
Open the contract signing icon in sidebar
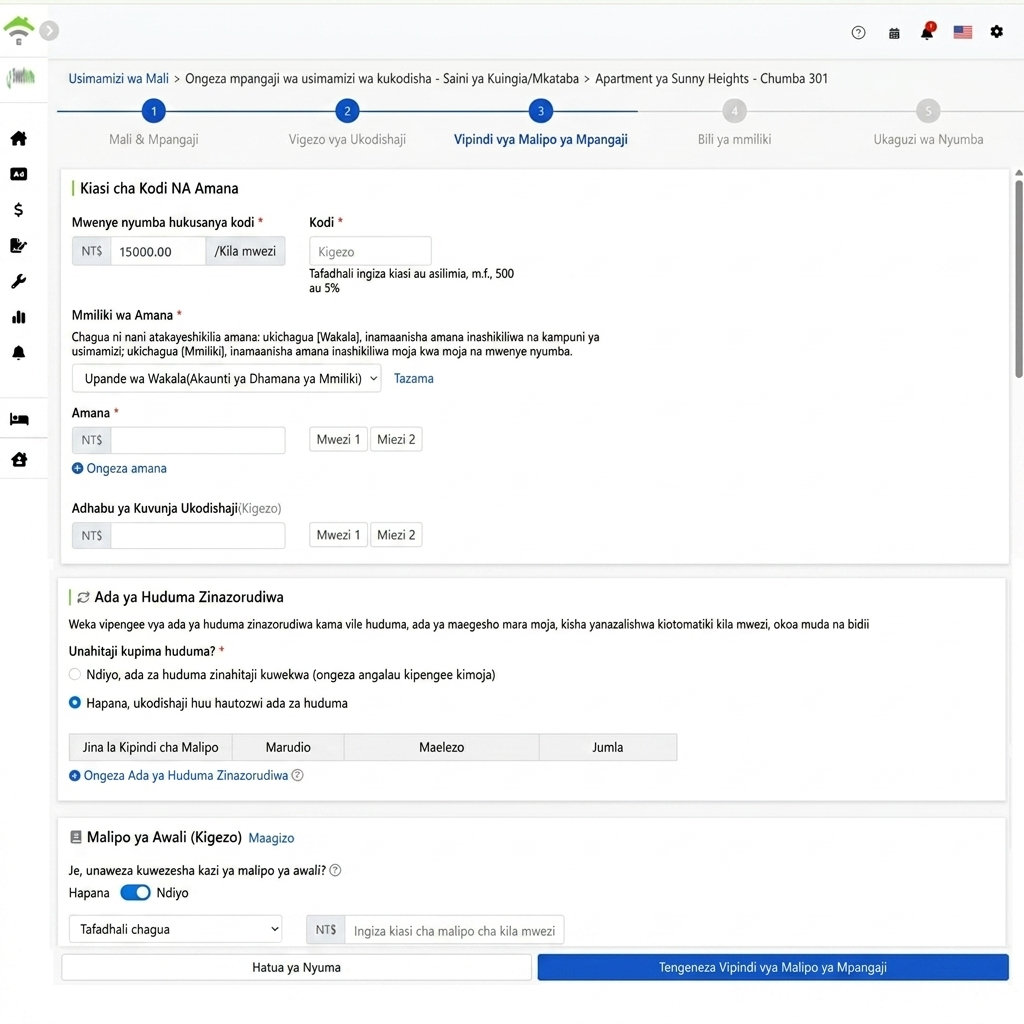19,246
